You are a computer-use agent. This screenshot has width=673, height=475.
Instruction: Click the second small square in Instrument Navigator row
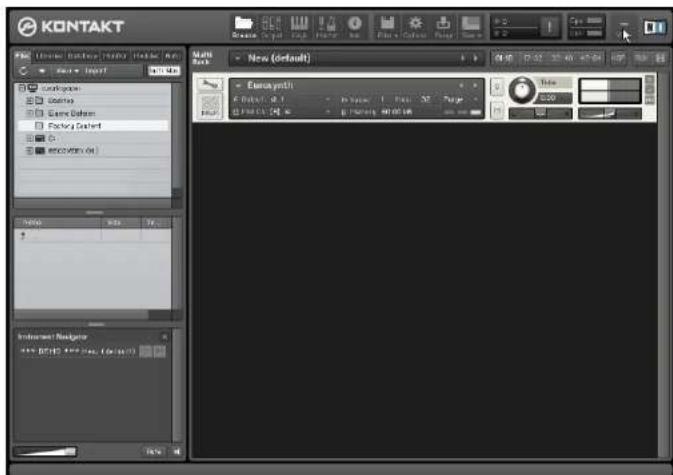[159, 352]
